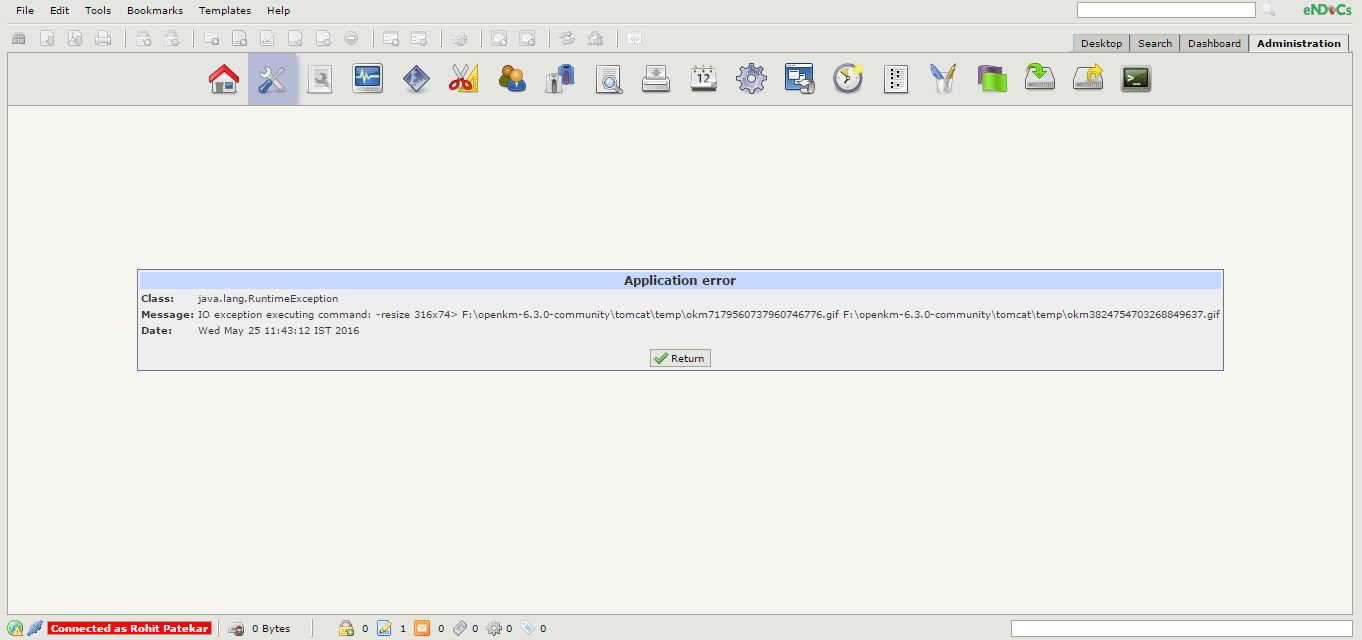Image resolution: width=1362 pixels, height=640 pixels.
Task: Open the Users icon with two people
Action: tap(512, 79)
